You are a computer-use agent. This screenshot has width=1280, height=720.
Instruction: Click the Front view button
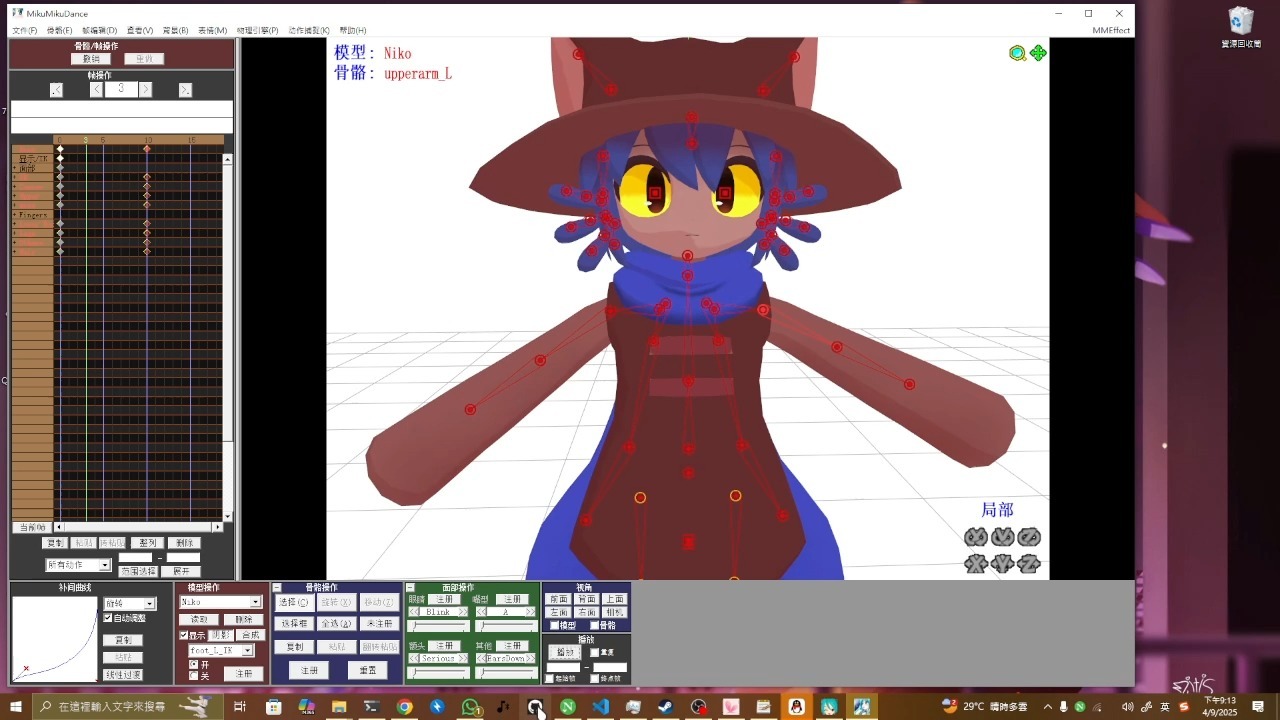559,599
